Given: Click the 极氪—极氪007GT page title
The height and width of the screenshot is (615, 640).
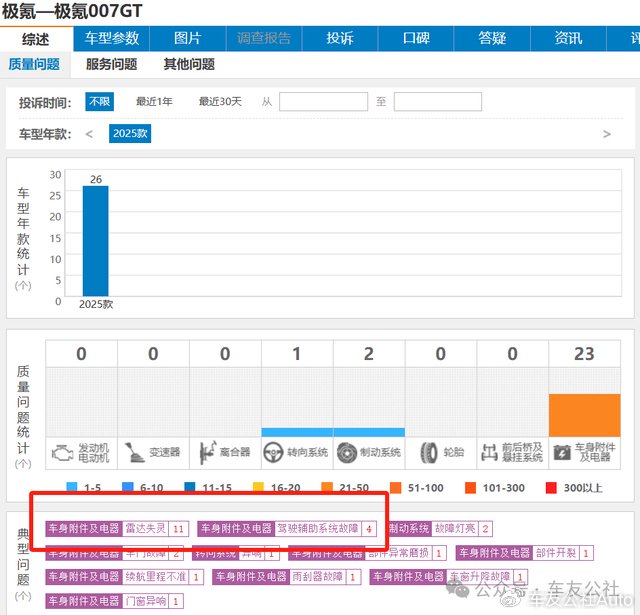Looking at the screenshot, I should [72, 11].
